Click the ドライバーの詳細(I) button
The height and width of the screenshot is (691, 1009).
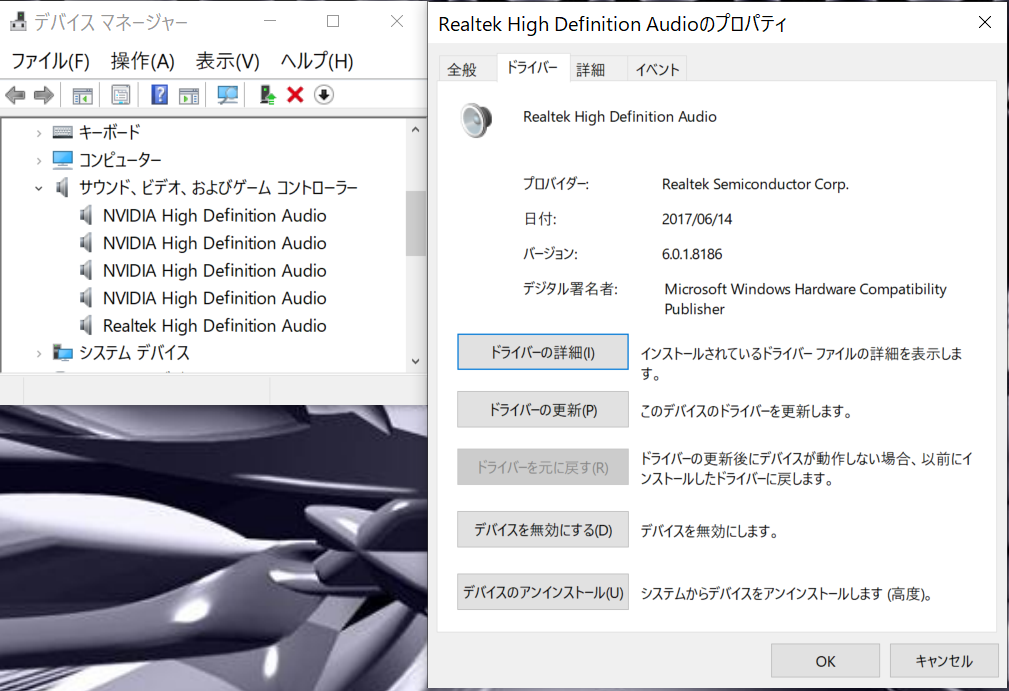pos(542,352)
